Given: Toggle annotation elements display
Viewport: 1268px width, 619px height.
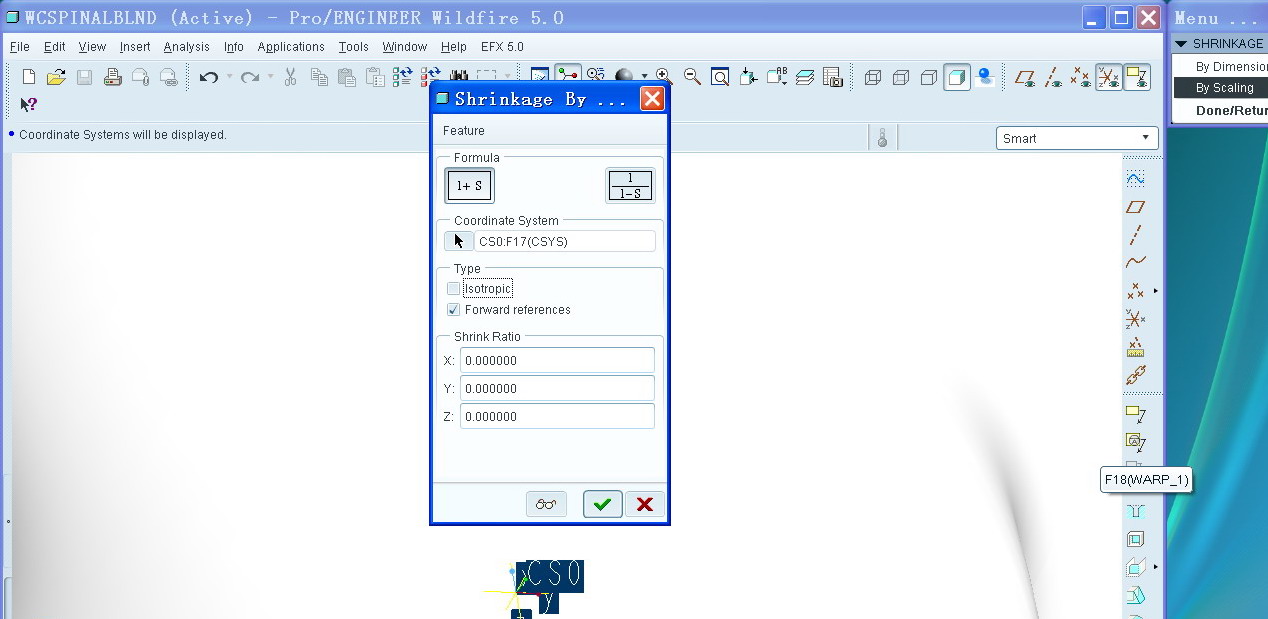Looking at the screenshot, I should click(x=1137, y=77).
